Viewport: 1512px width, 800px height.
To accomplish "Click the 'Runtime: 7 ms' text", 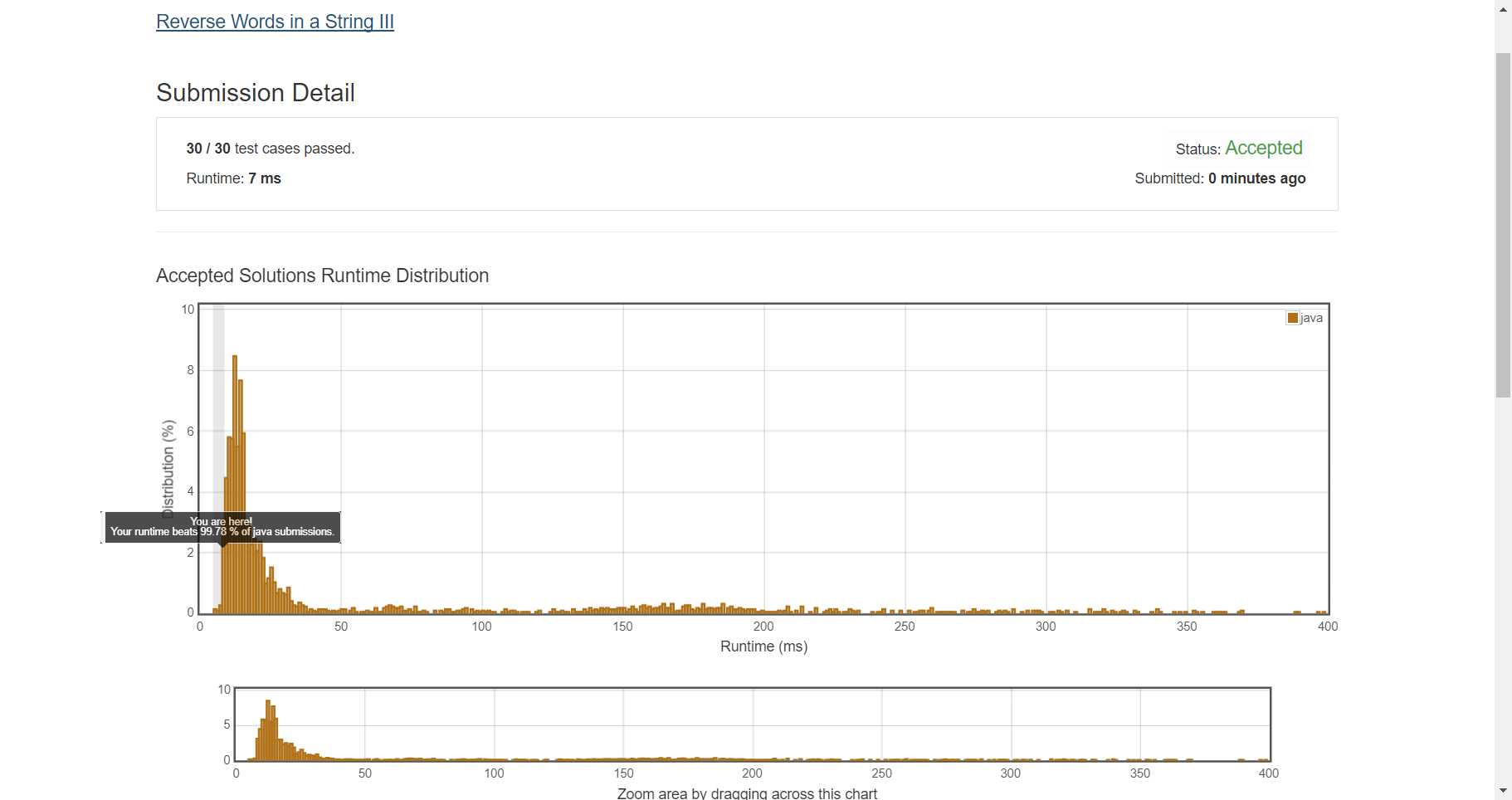I will [x=234, y=178].
